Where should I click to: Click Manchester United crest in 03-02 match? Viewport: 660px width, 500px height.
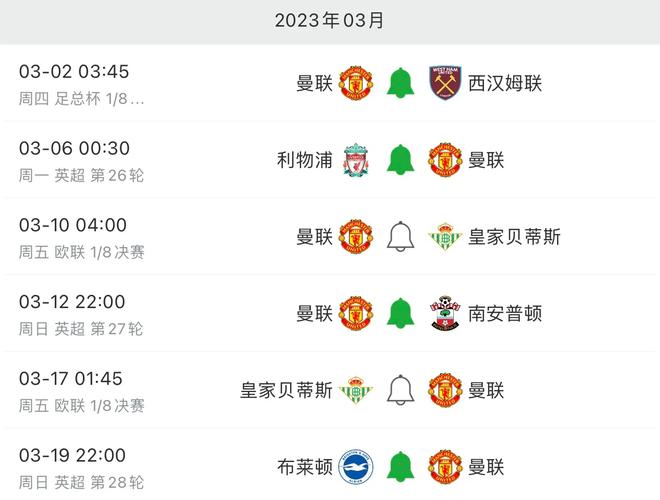356,82
